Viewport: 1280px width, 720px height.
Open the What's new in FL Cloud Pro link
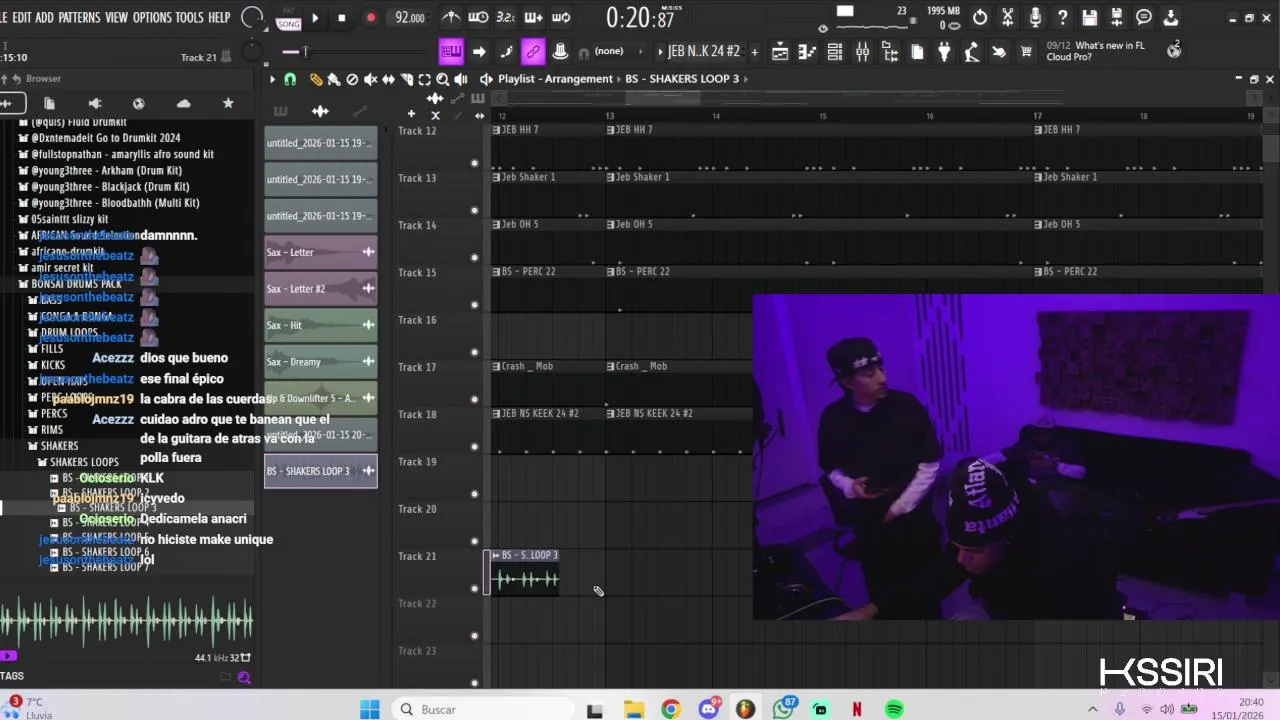pyautogui.click(x=1098, y=51)
